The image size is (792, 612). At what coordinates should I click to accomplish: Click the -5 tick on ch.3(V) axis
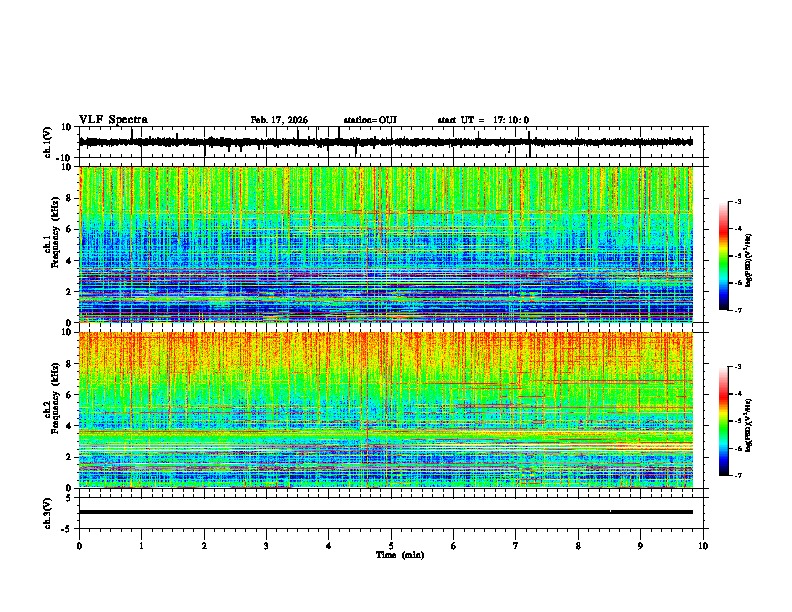pos(68,529)
